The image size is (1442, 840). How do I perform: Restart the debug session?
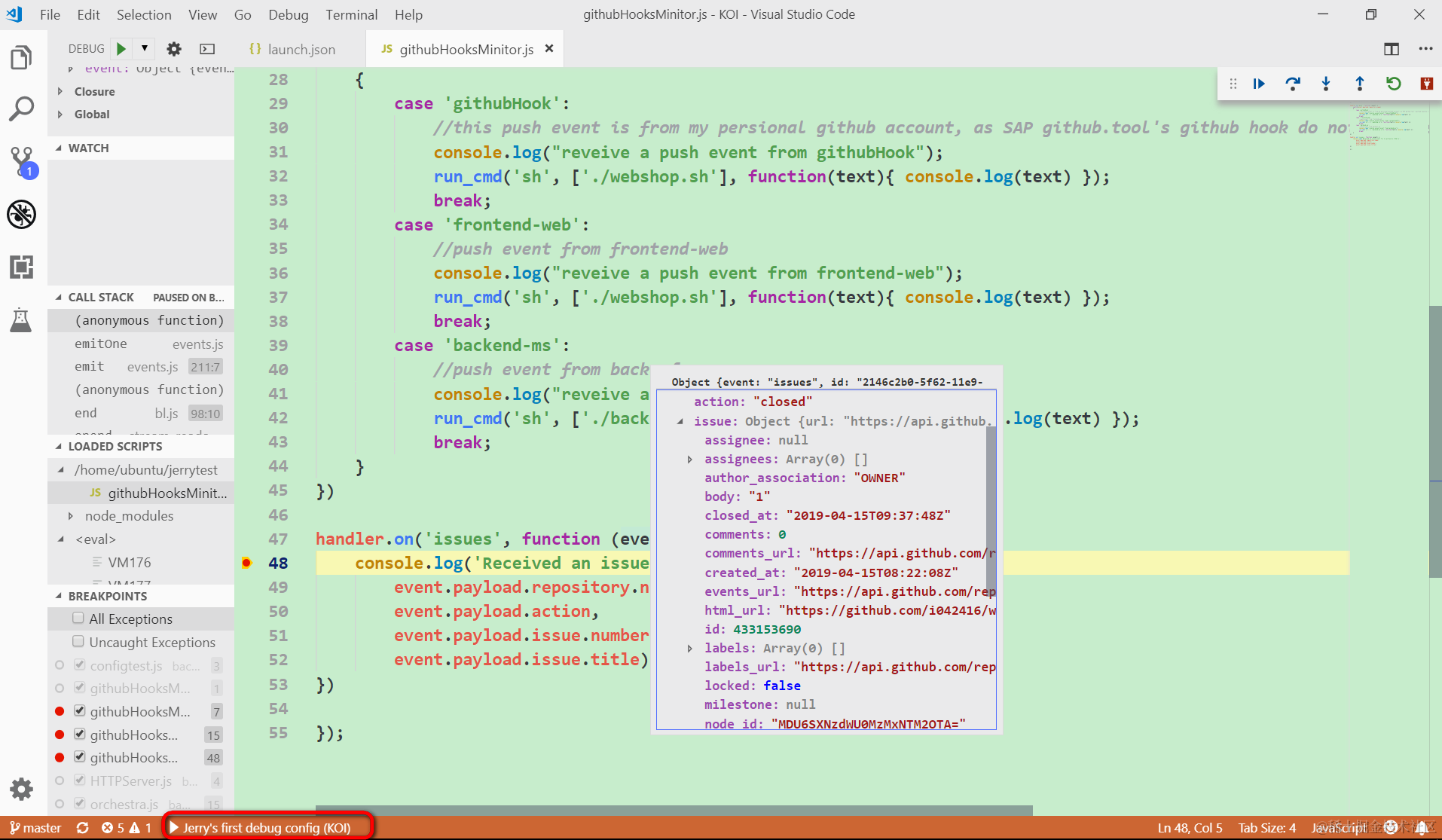(1394, 84)
